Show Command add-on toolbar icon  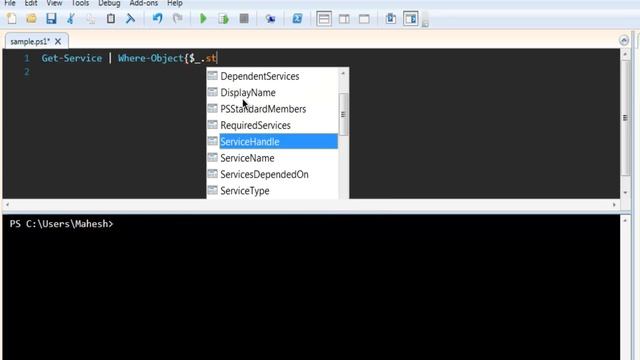[411, 19]
